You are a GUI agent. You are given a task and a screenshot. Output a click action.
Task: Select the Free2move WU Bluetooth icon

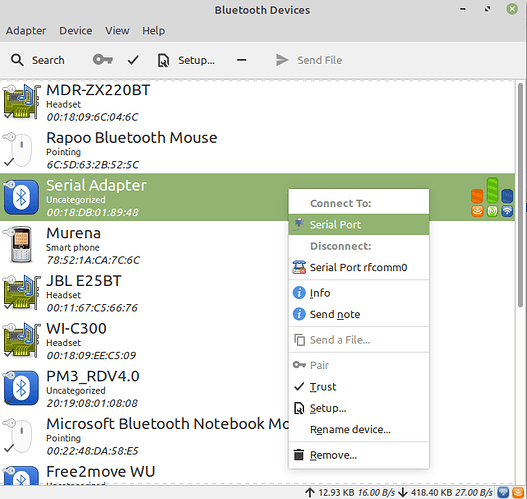pyautogui.click(x=21, y=475)
